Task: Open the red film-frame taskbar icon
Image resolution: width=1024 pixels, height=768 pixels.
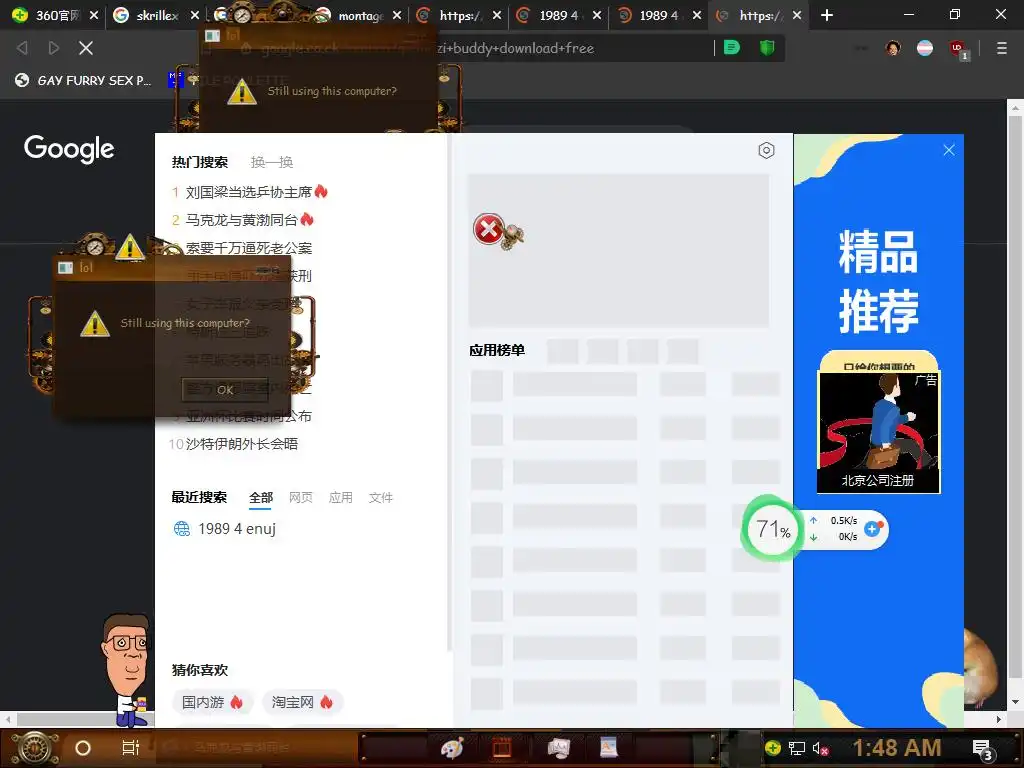Action: click(502, 748)
